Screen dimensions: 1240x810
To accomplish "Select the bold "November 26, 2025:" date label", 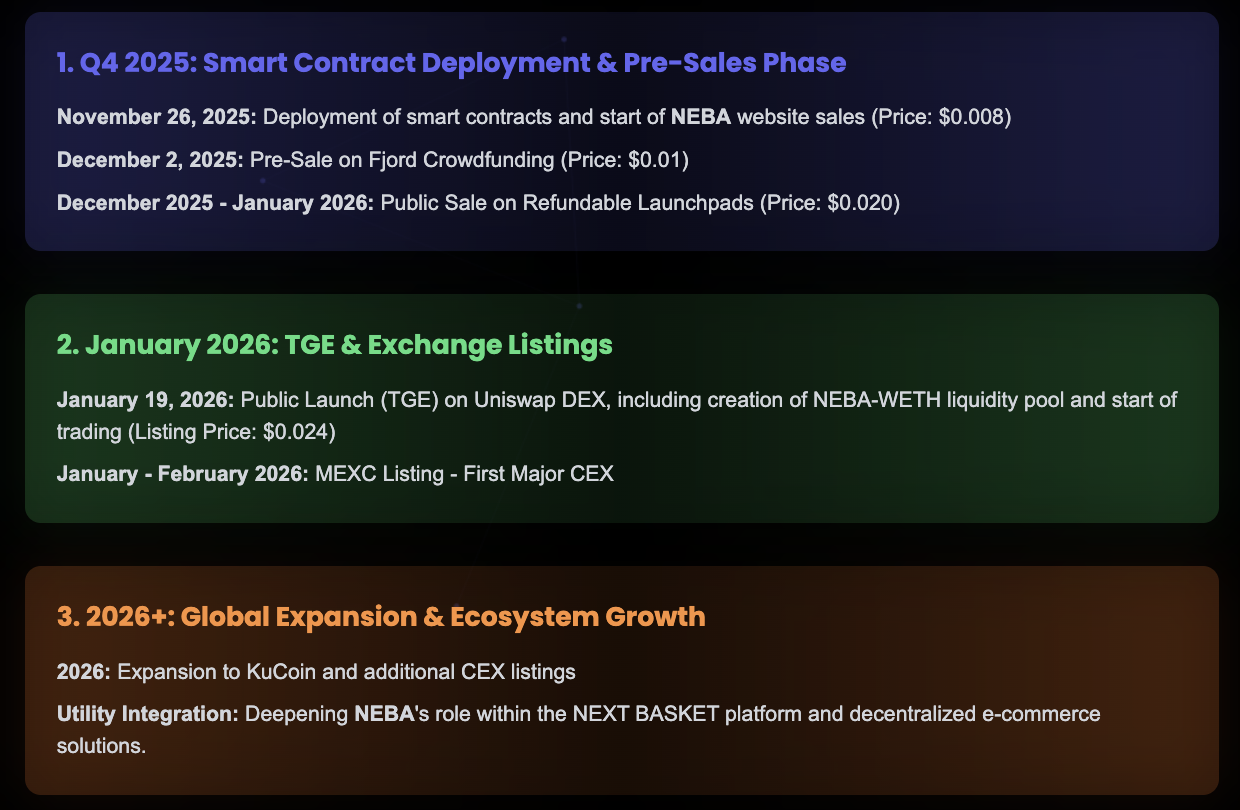I will coord(157,117).
